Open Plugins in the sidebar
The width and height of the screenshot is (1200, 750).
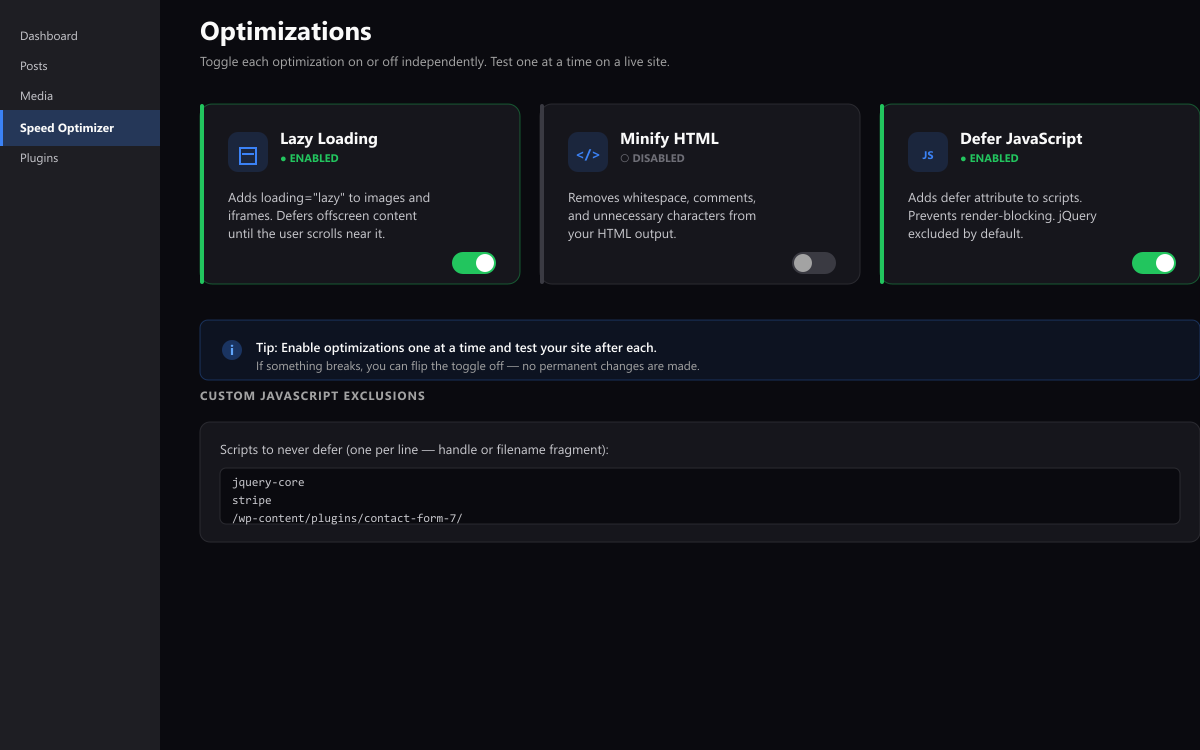(x=80, y=158)
